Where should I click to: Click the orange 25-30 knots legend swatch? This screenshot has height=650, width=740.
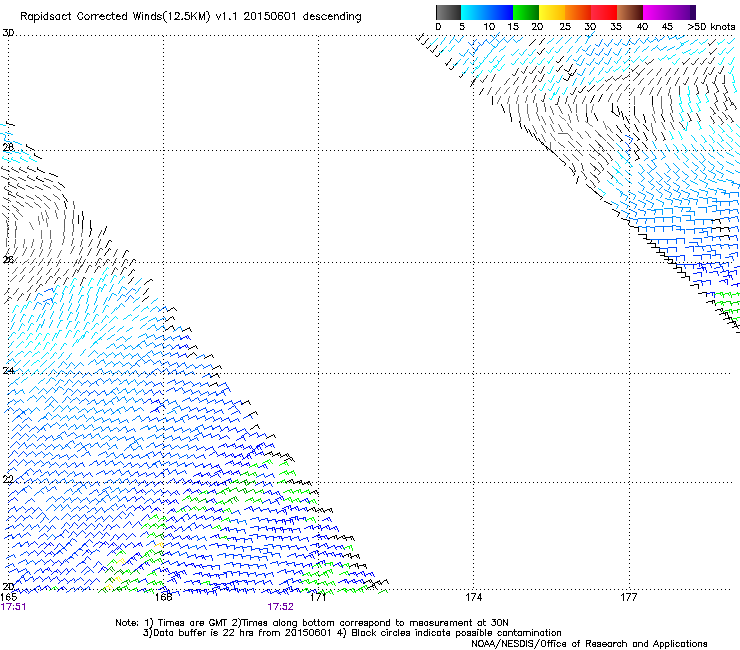578,12
